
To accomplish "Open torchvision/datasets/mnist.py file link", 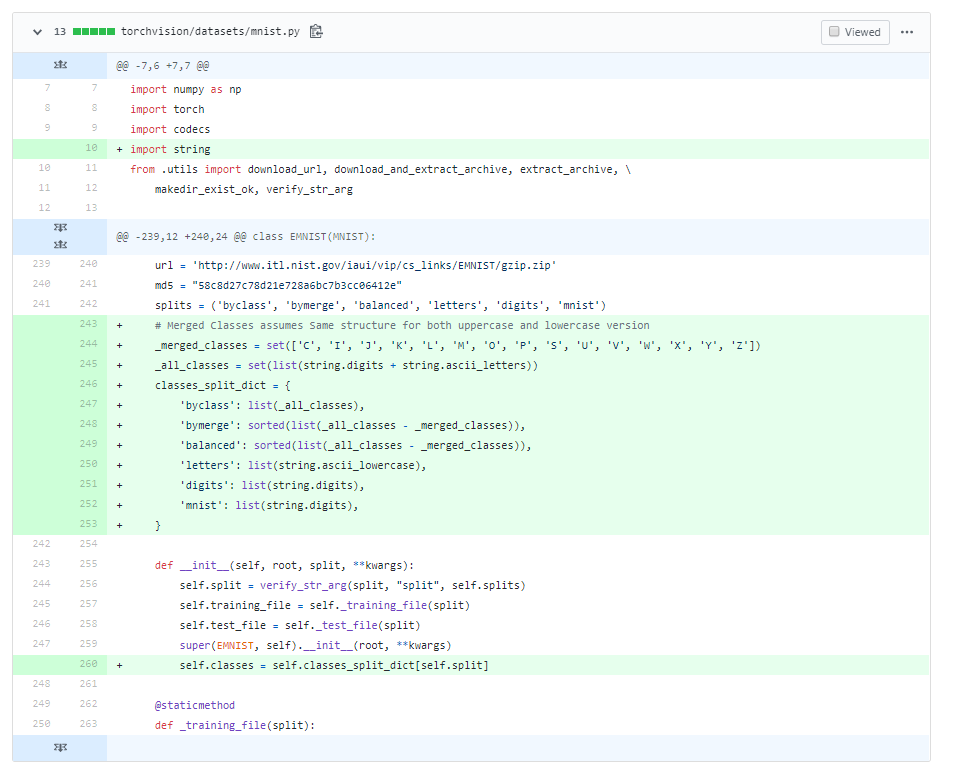I will (x=210, y=32).
